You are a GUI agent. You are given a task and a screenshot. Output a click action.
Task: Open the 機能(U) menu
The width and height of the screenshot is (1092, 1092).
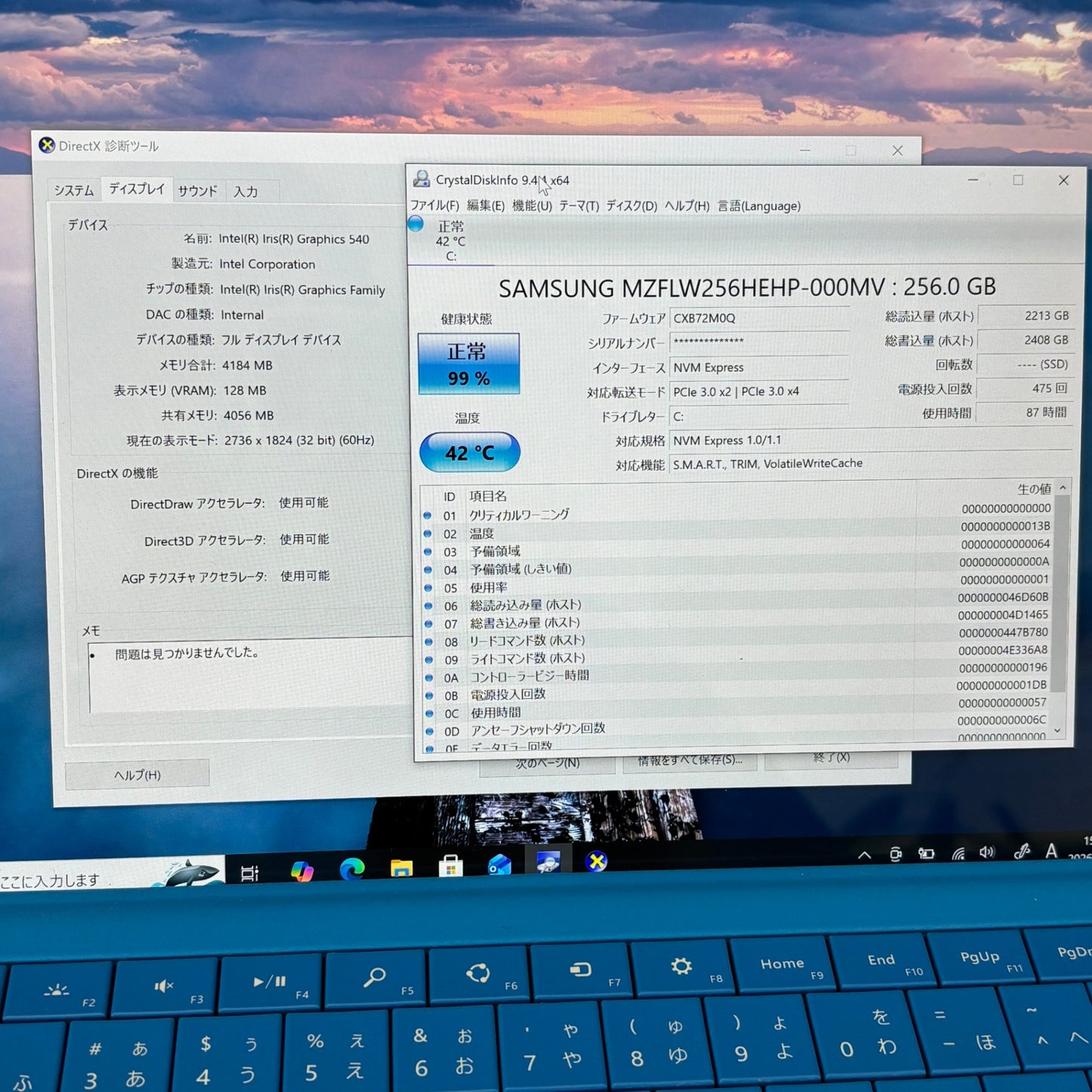532,206
